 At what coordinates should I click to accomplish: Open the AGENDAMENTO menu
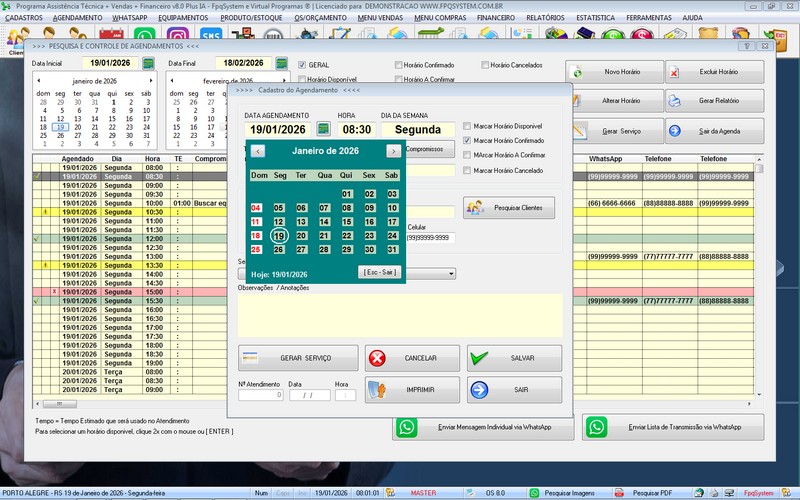78,18
